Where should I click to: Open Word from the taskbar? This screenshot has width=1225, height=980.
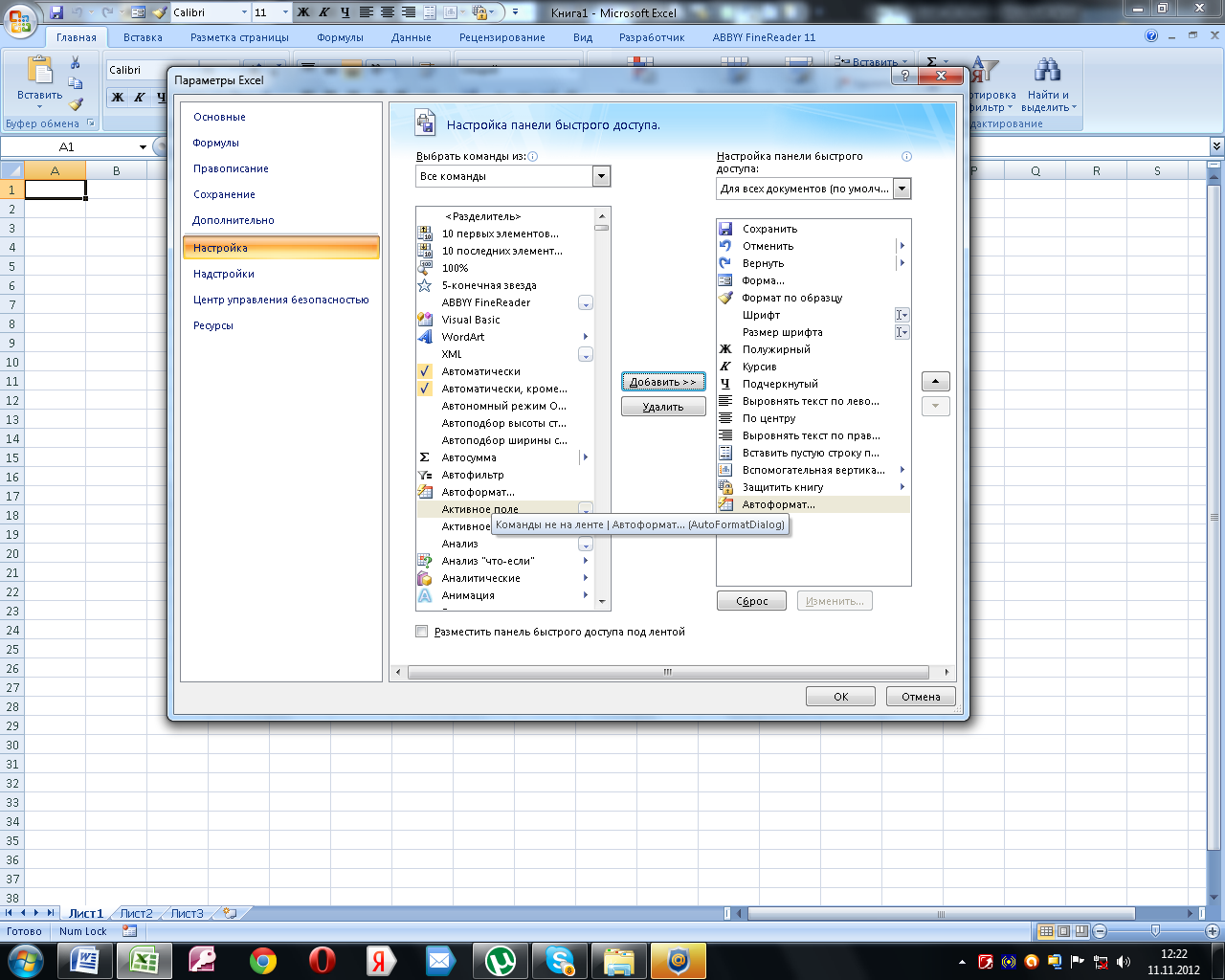pos(84,960)
